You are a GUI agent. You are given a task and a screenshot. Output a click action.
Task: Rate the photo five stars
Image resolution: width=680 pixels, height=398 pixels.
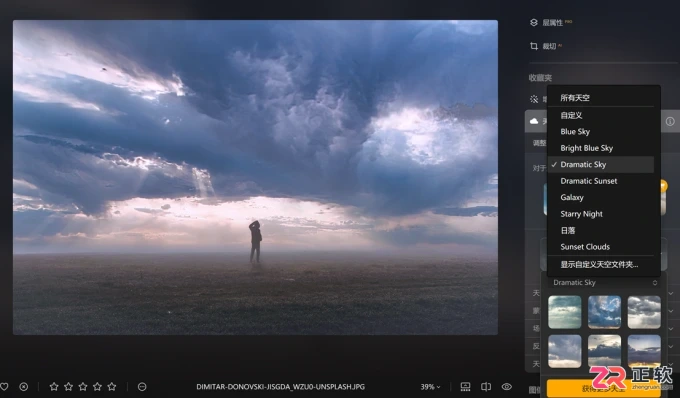tap(112, 386)
